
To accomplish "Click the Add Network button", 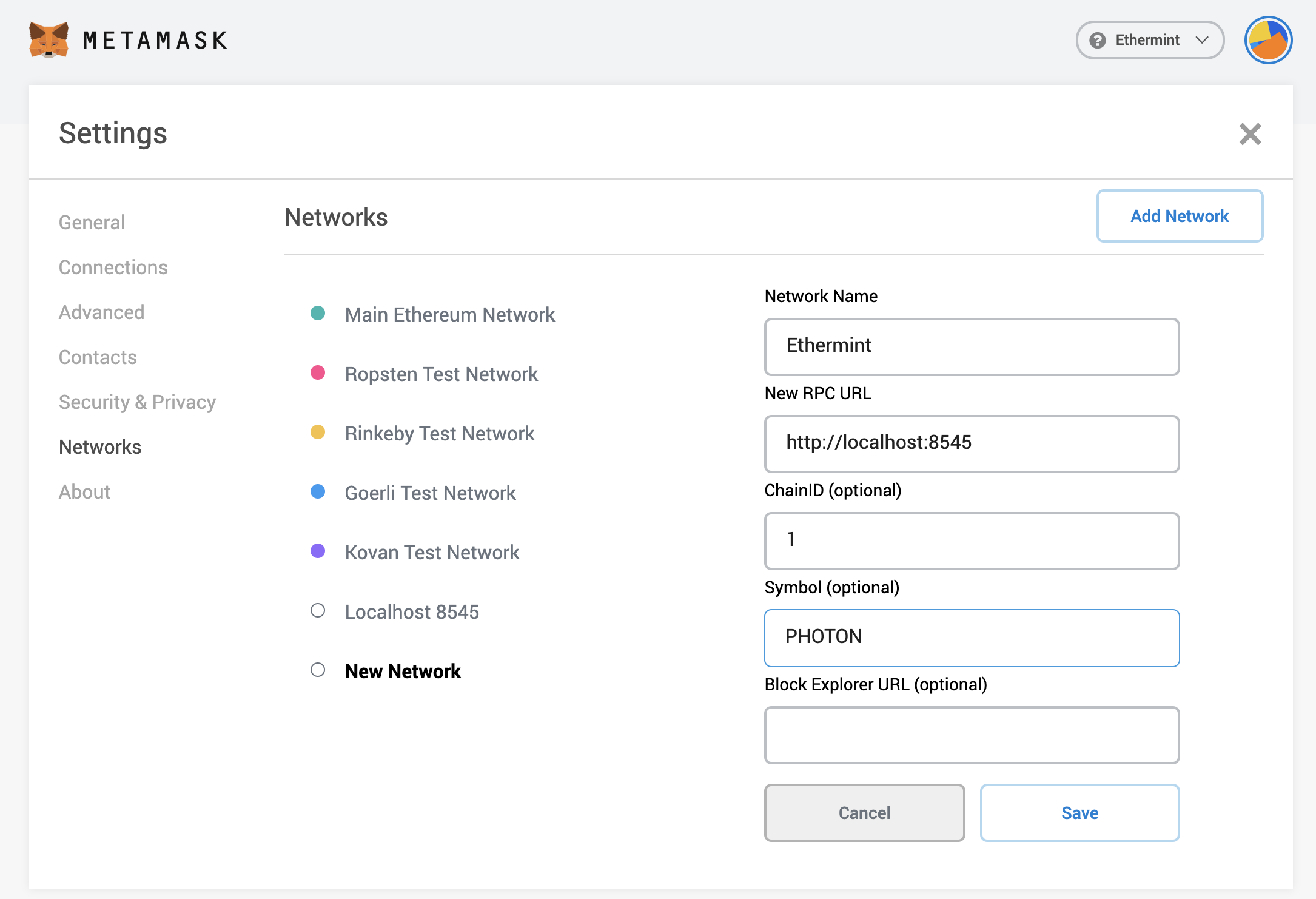I will (1180, 216).
